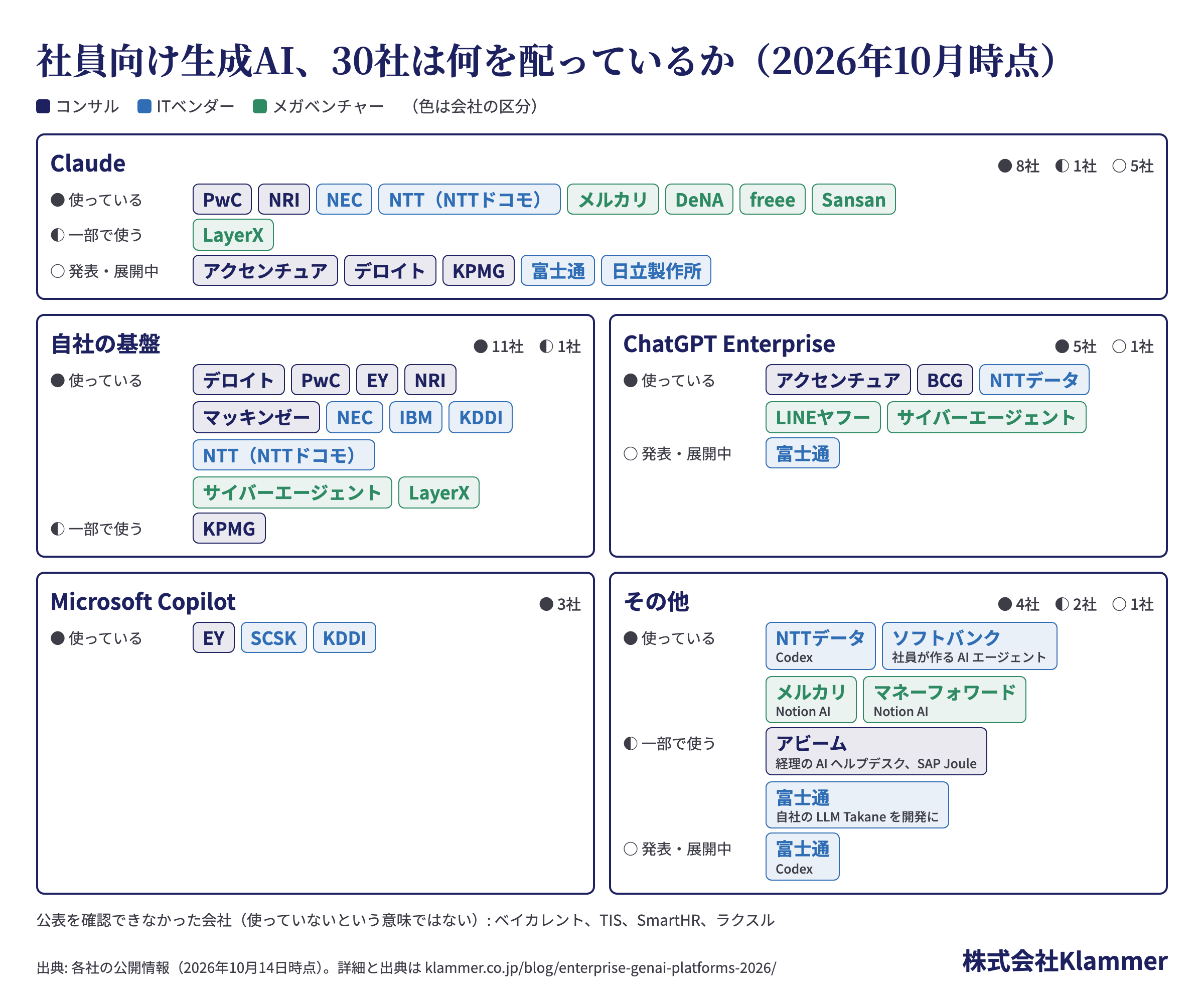The image size is (1204, 1004).
Task: Click the KPMG chip under 自社の基盤 一部で使う
Action: pos(229,529)
